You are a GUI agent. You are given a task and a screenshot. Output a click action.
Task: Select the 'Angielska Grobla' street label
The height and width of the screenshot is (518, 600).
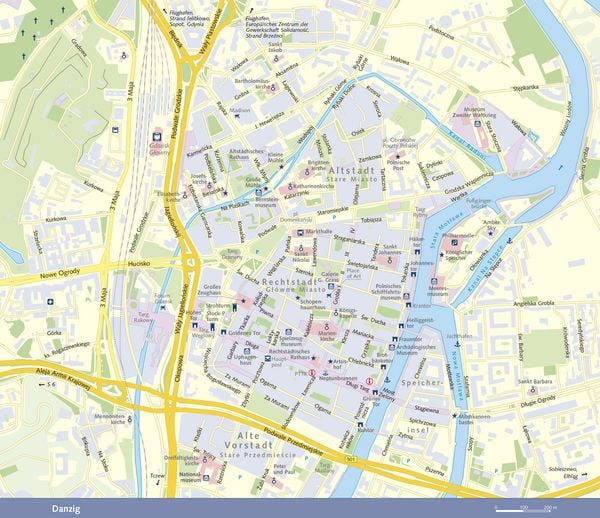[x=534, y=303]
